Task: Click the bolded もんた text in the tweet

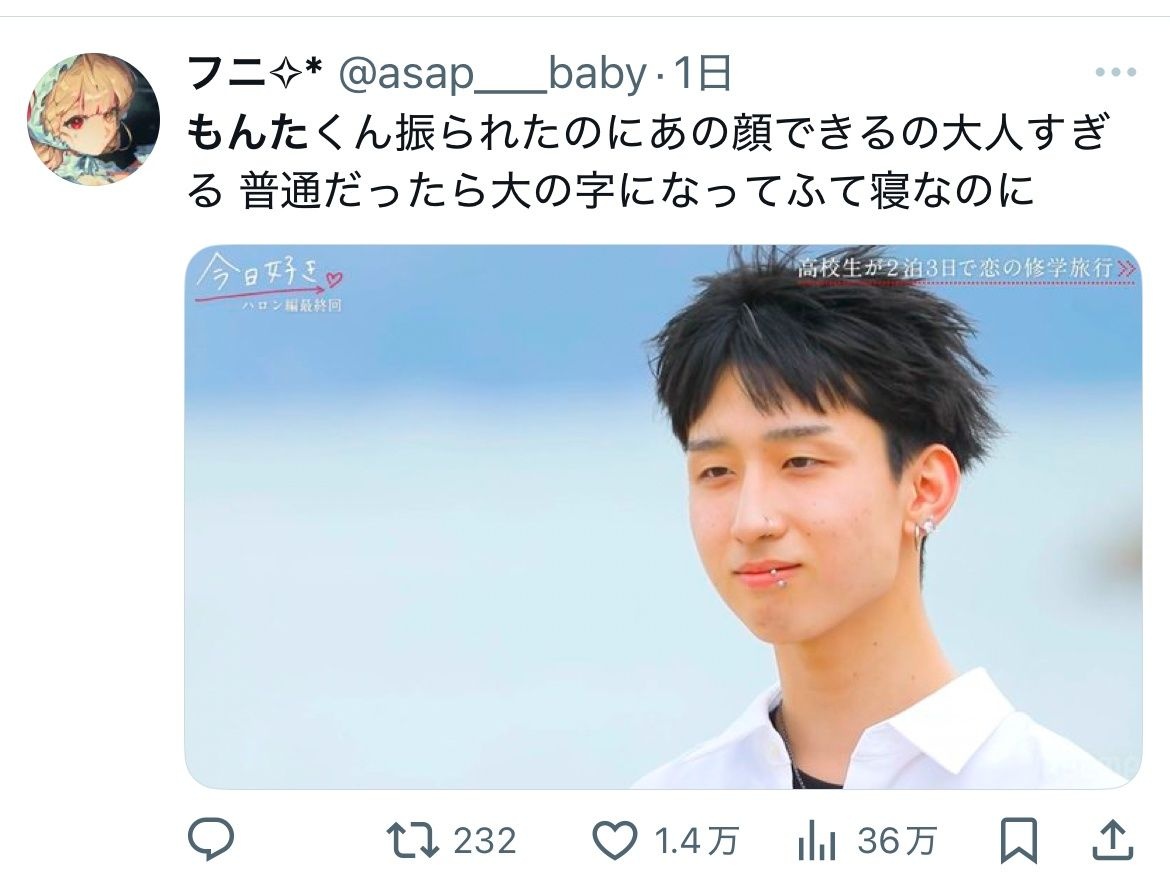Action: 248,133
